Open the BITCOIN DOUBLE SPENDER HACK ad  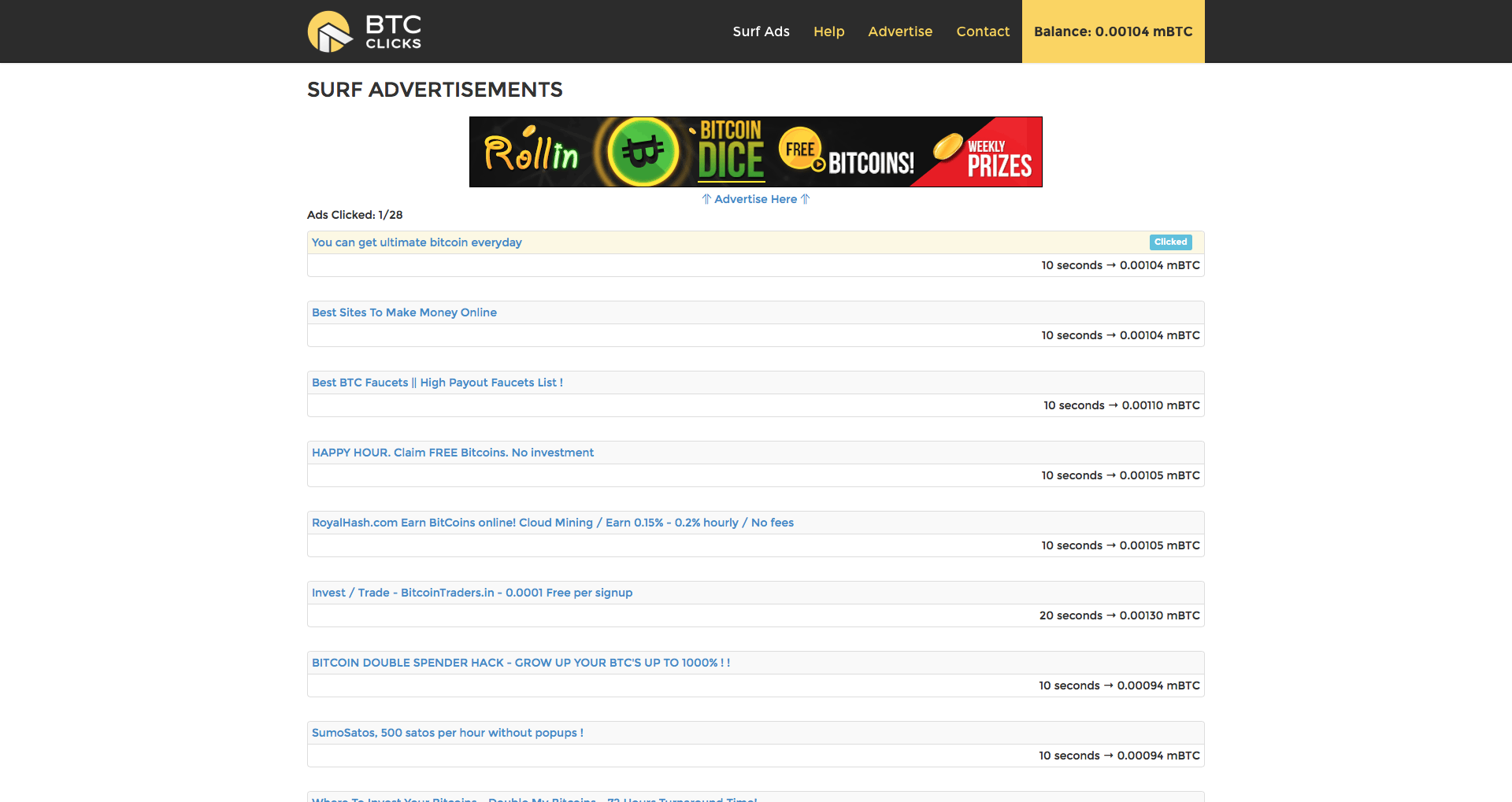coord(521,663)
